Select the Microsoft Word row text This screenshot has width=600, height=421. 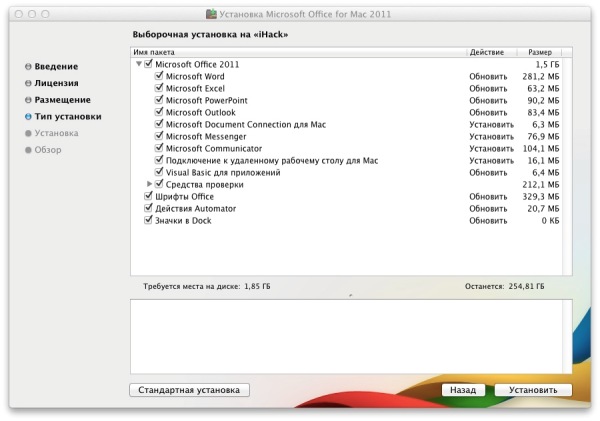[x=195, y=76]
